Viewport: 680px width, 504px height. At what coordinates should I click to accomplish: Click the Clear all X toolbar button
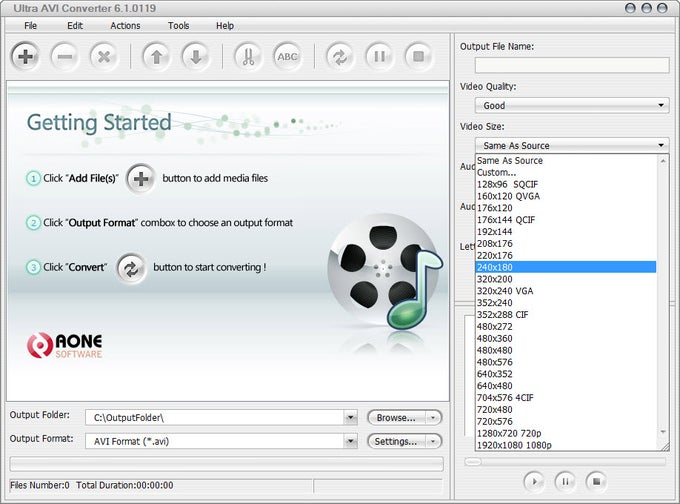104,56
